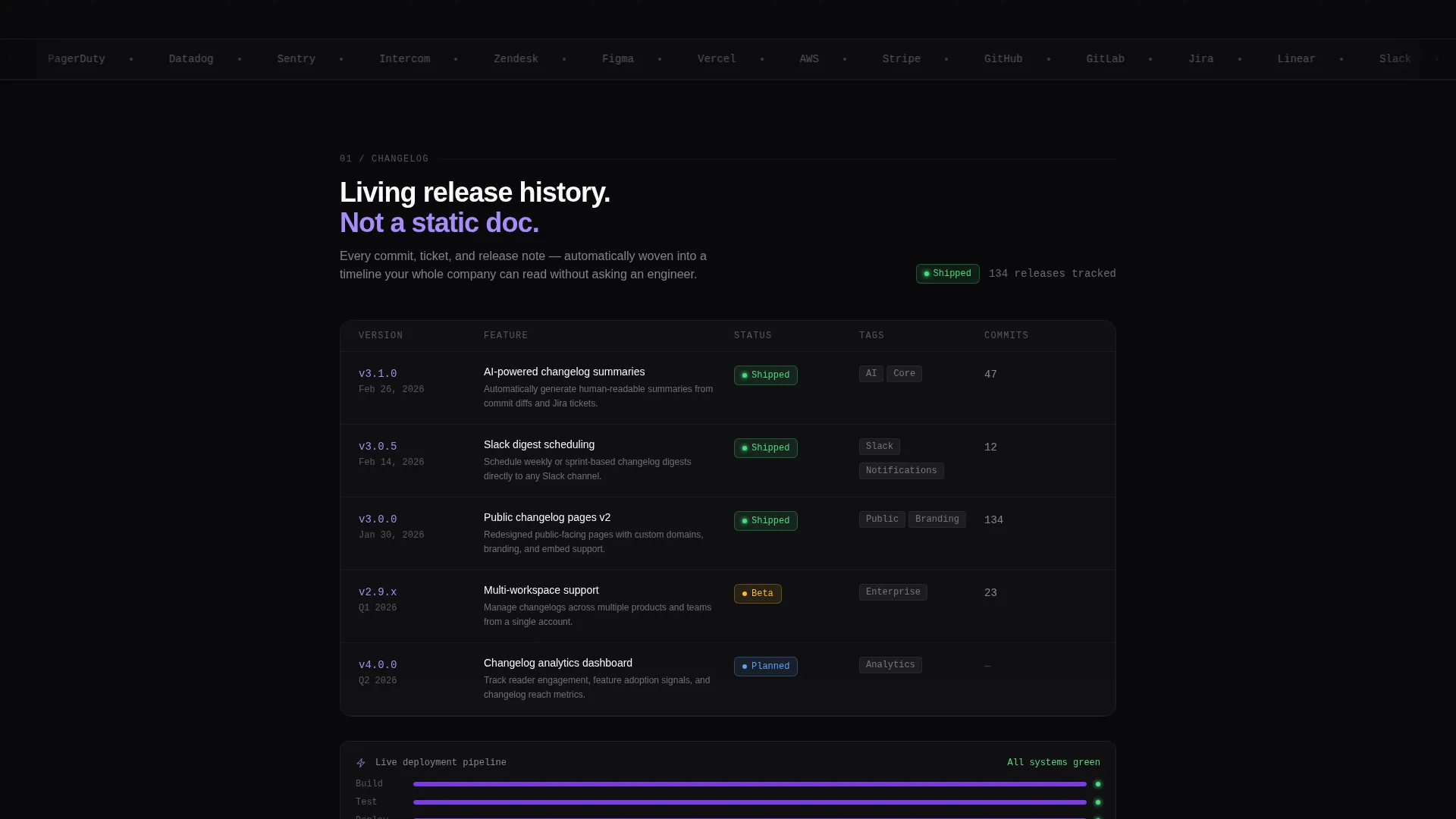Click the FEATURE column header

pos(506,335)
